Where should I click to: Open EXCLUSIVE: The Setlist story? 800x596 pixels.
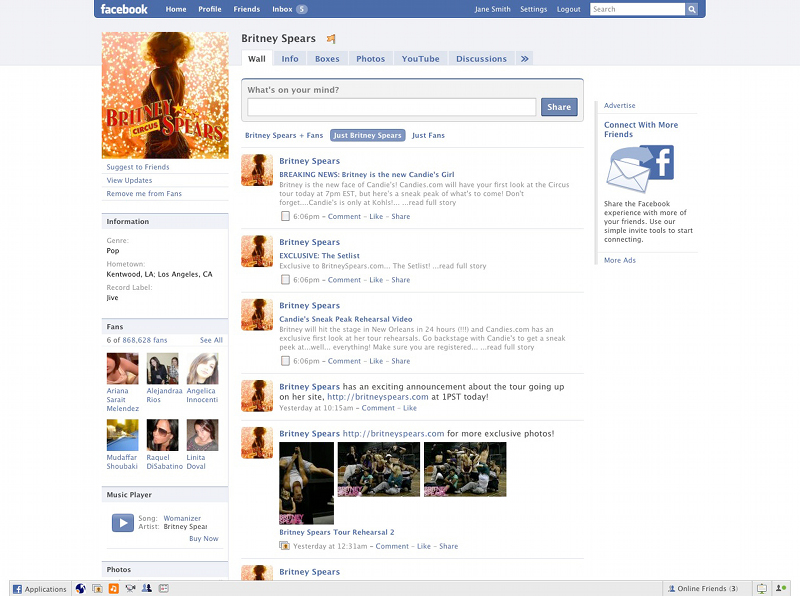[x=319, y=256]
